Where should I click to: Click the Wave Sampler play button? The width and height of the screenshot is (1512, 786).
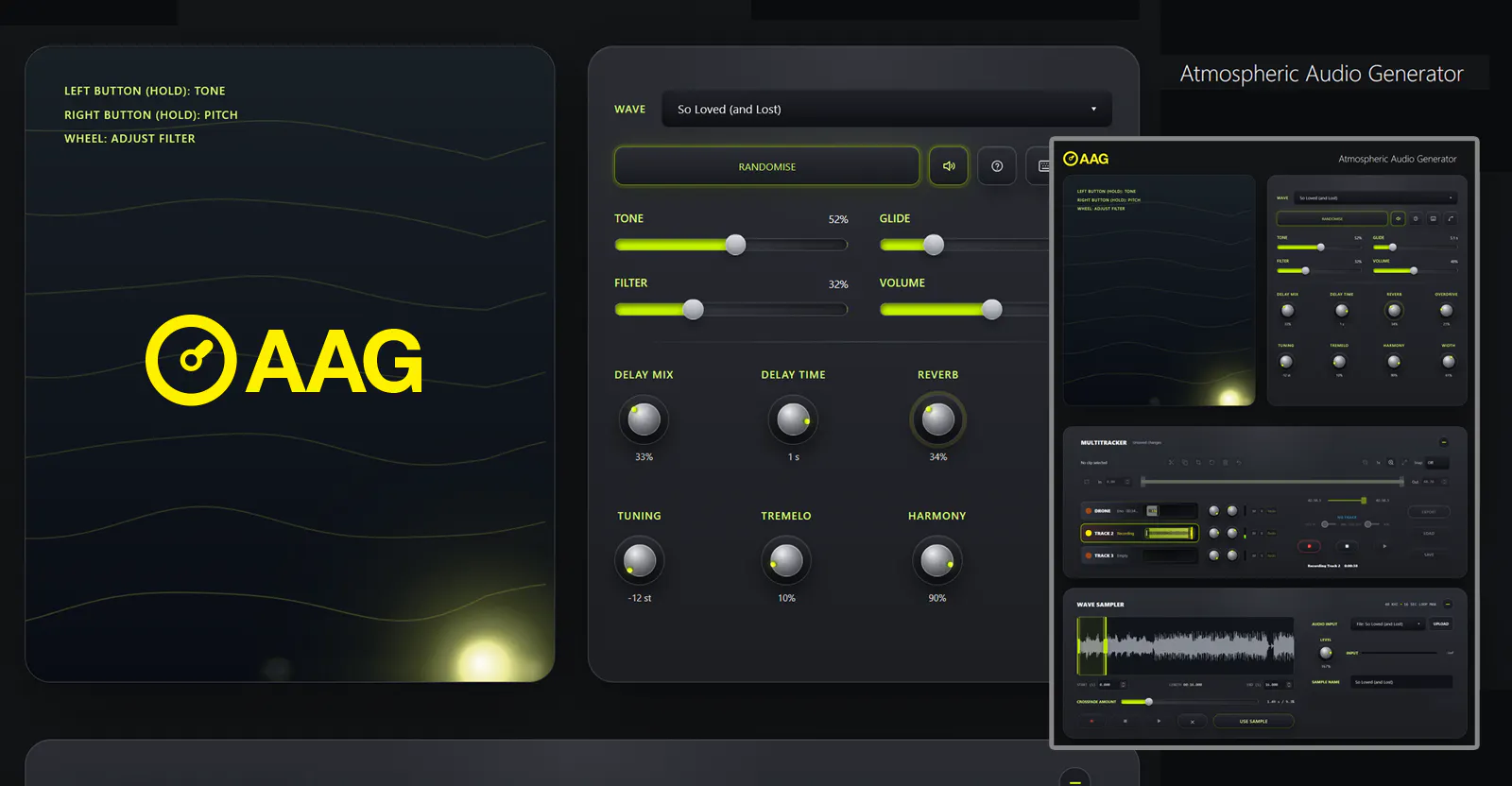1159,721
